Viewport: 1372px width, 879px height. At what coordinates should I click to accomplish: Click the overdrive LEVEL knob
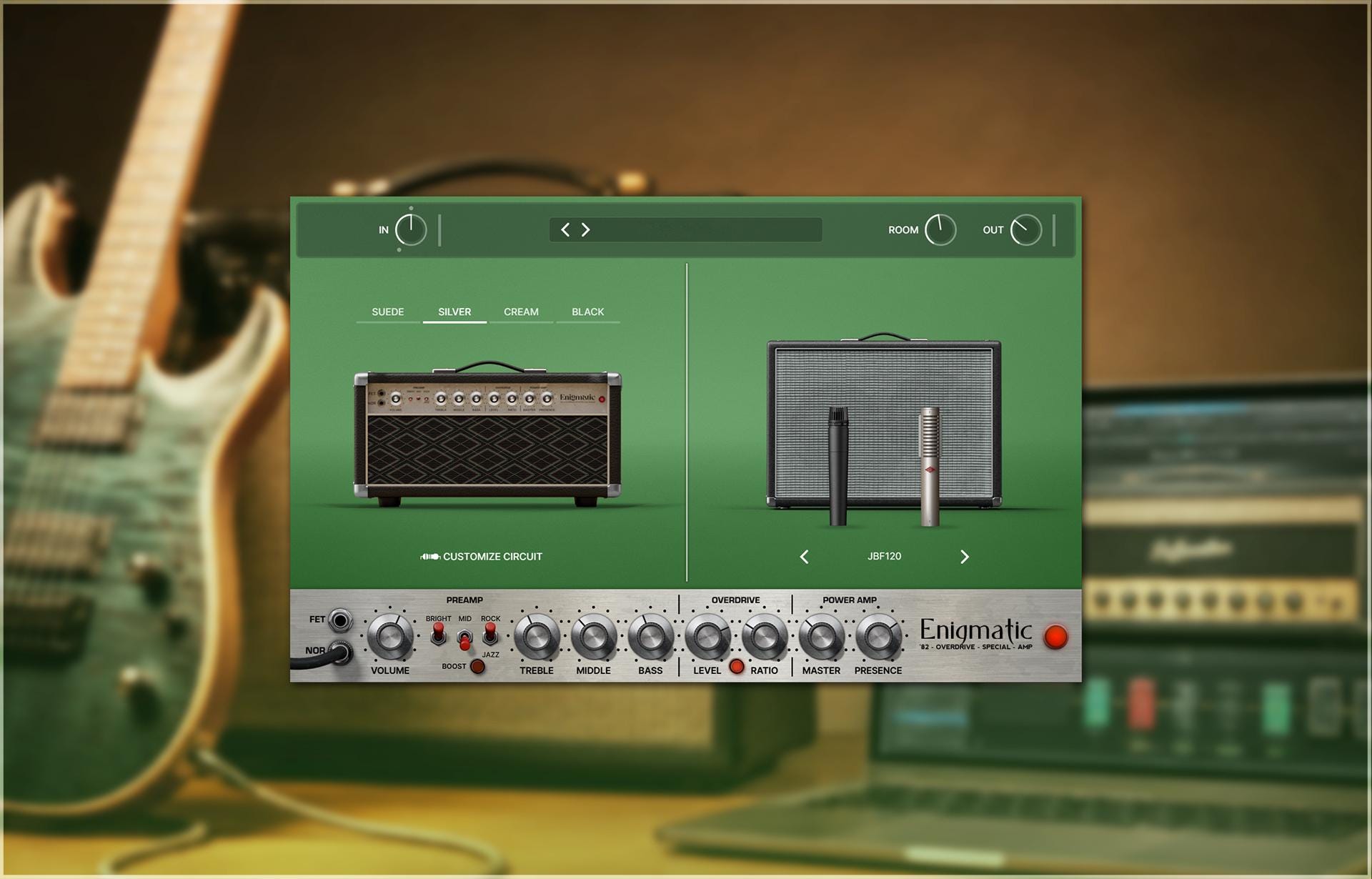point(707,636)
